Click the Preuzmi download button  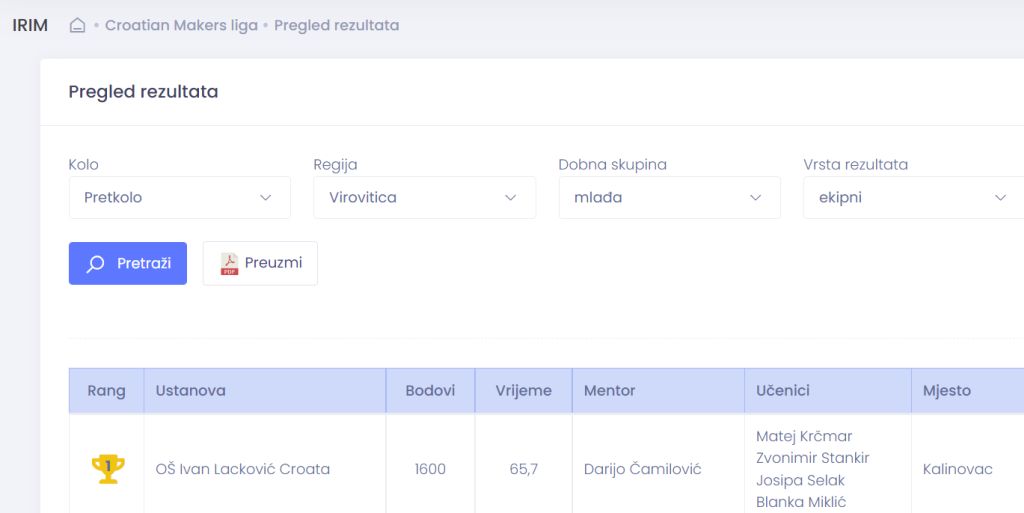(x=261, y=264)
